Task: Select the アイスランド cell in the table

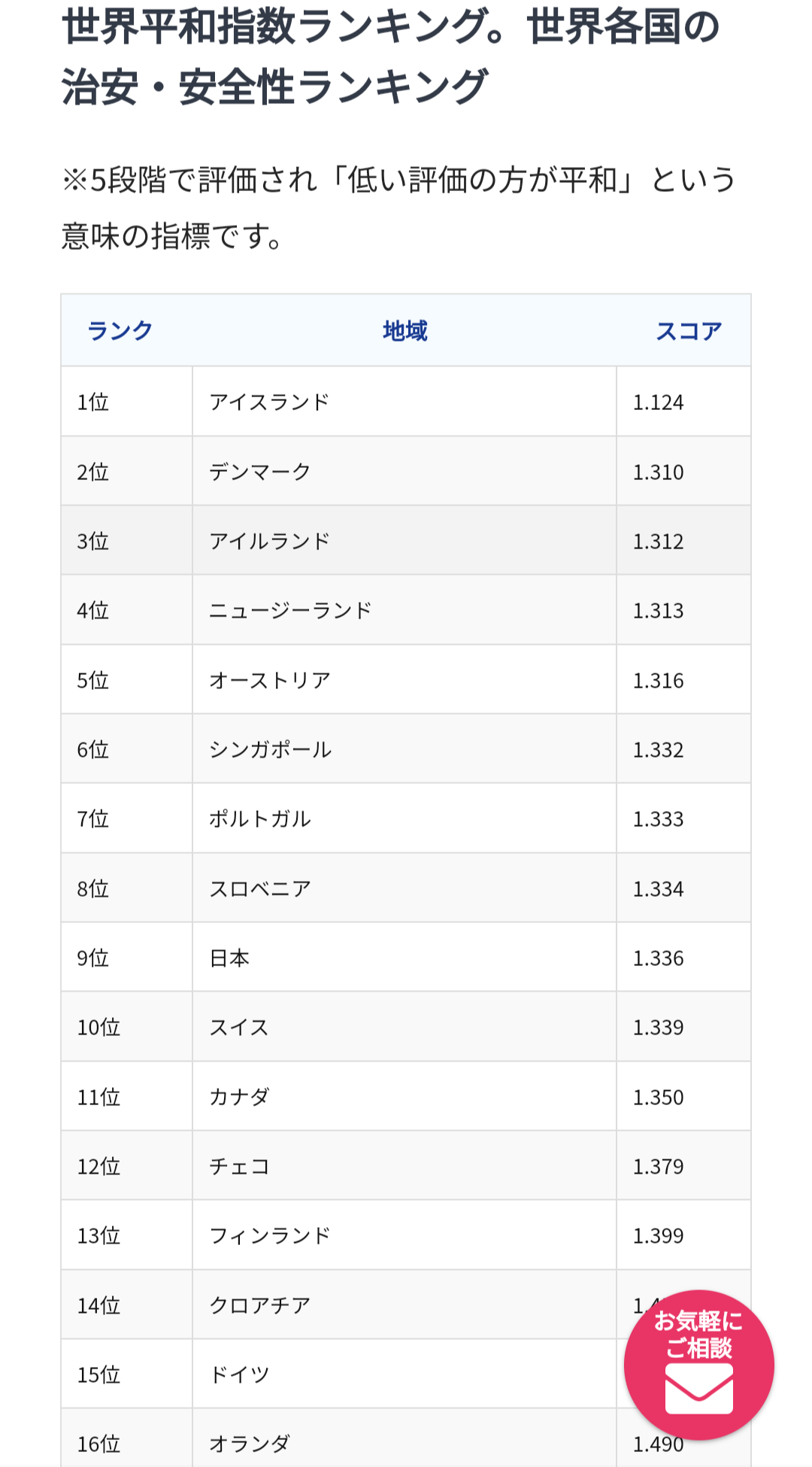Action: tap(269, 402)
